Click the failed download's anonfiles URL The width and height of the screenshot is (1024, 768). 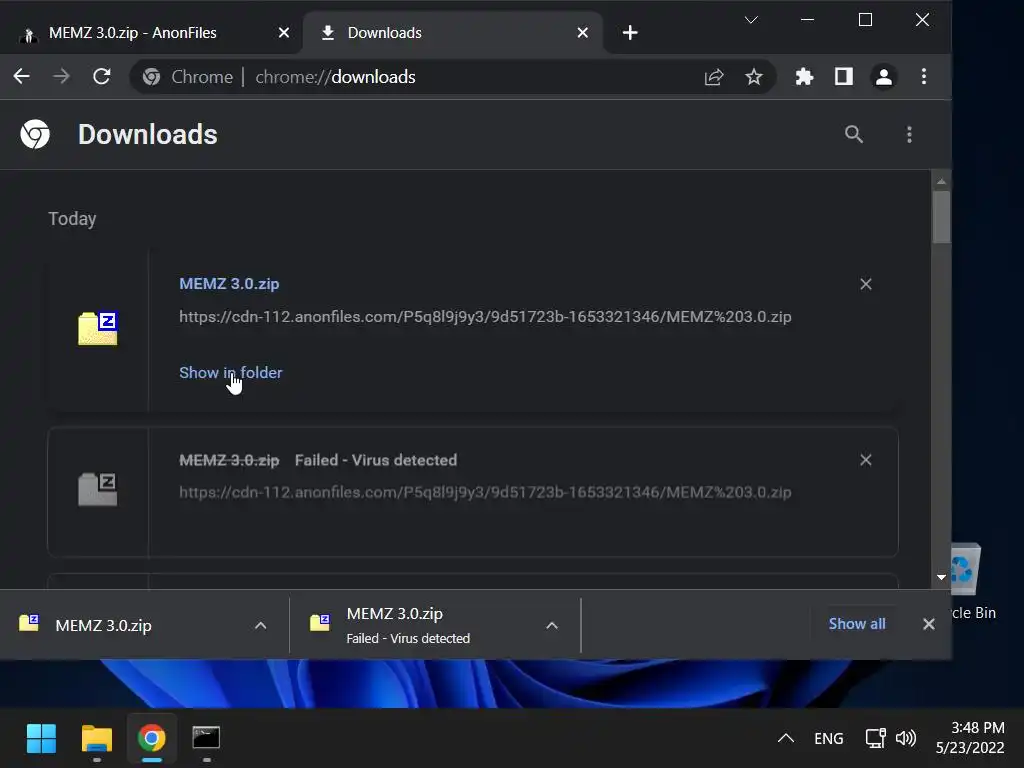click(485, 492)
